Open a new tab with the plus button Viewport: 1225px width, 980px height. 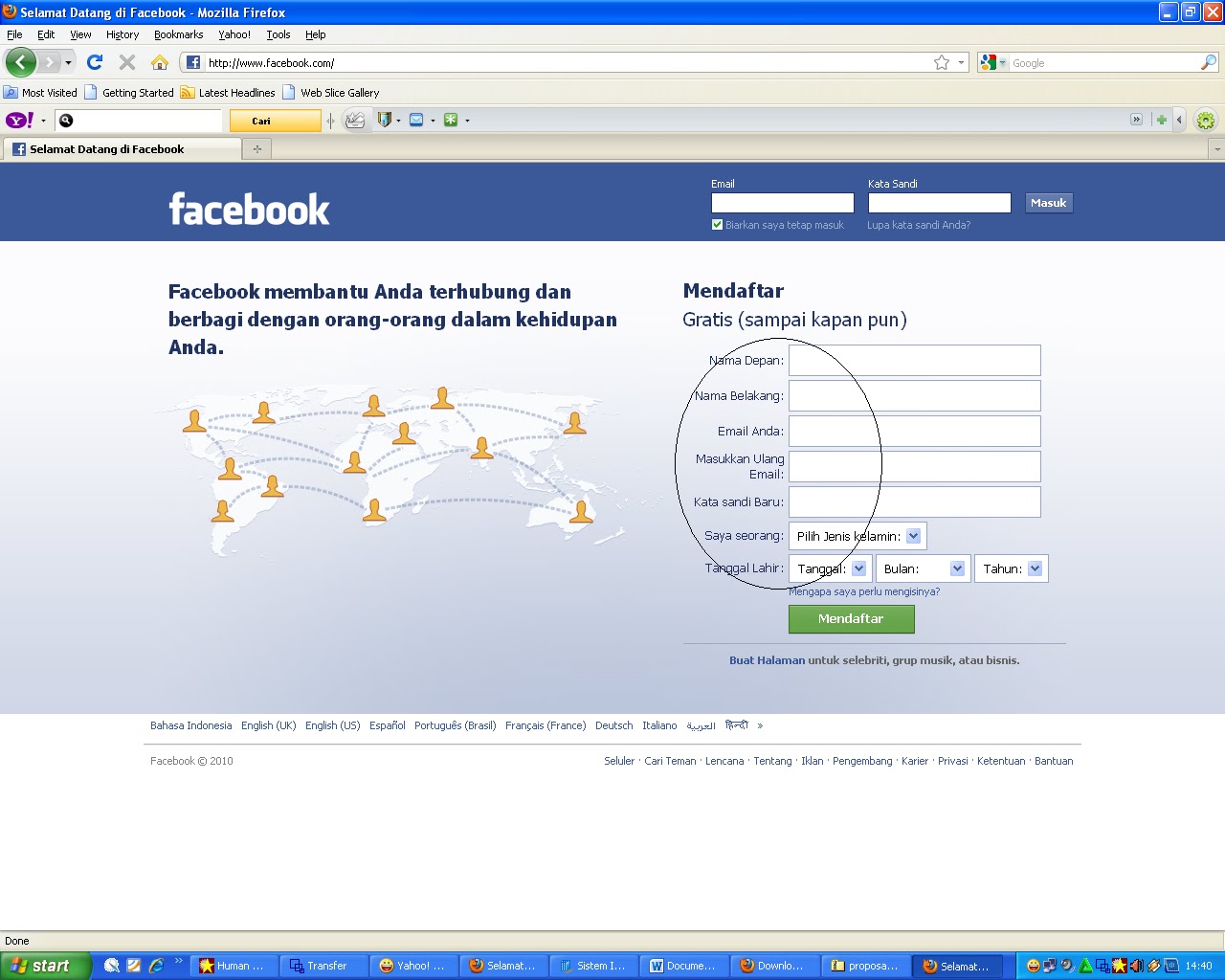click(256, 149)
